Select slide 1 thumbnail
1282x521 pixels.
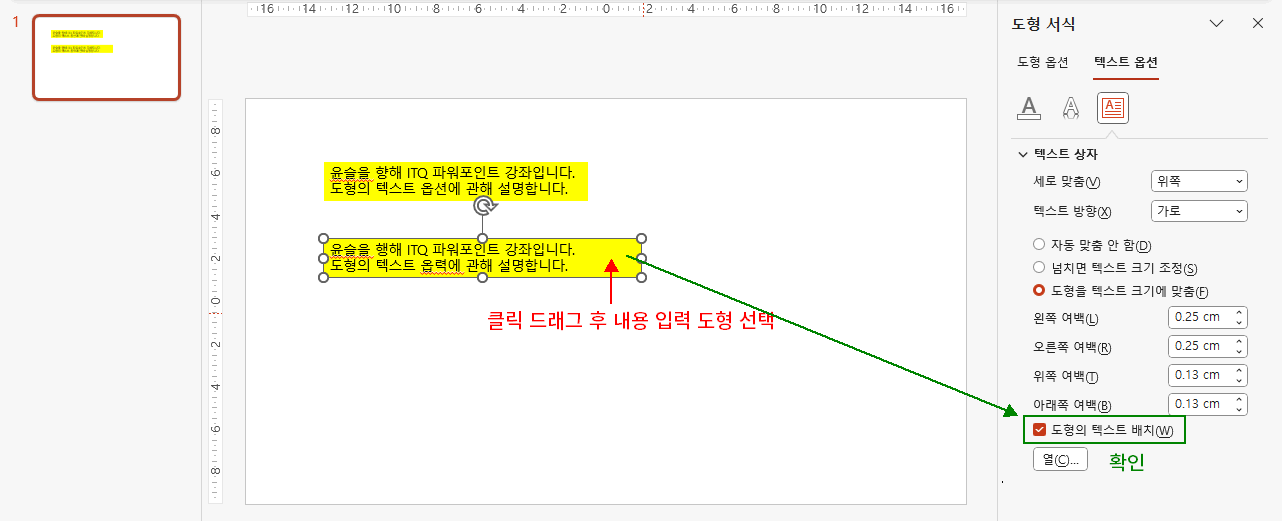tap(107, 58)
